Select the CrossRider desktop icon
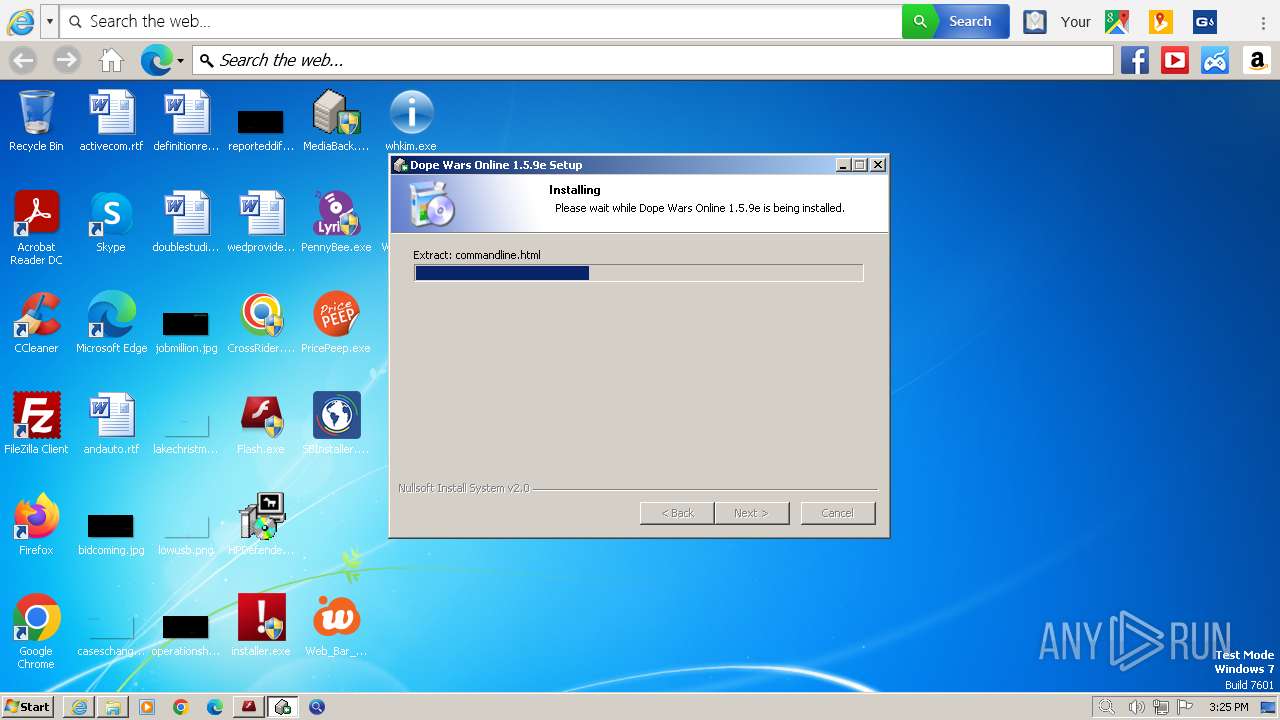 (261, 323)
